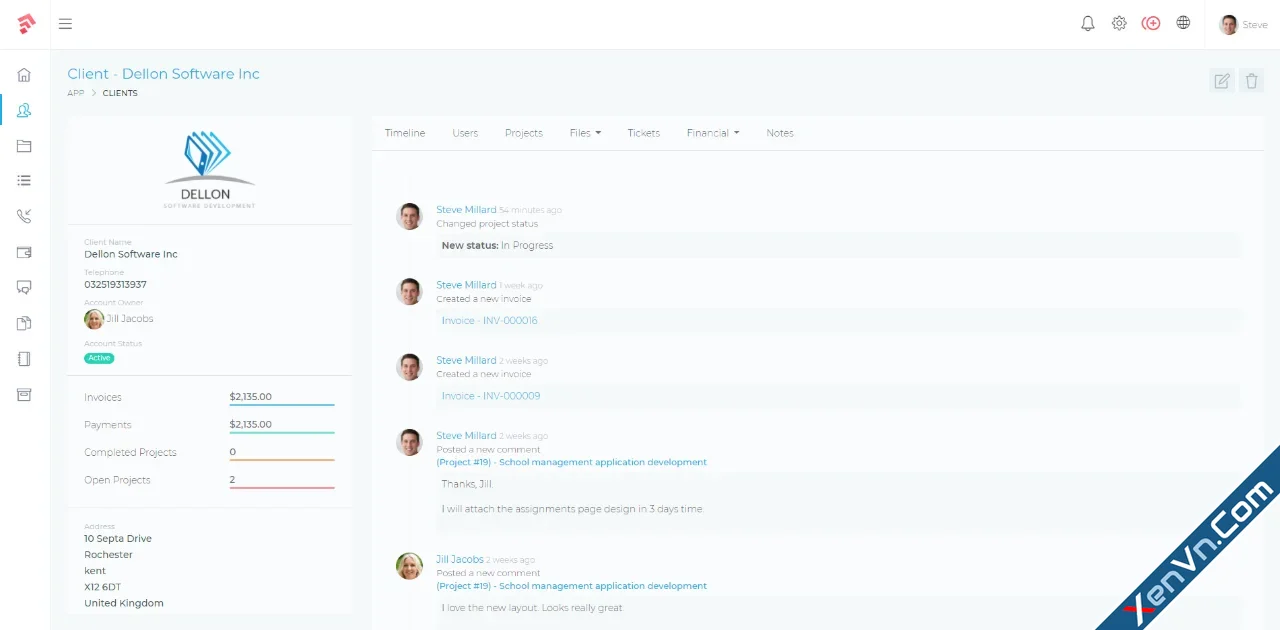The image size is (1280, 630).
Task: Open the Messages chat icon in sidebar
Action: (24, 287)
